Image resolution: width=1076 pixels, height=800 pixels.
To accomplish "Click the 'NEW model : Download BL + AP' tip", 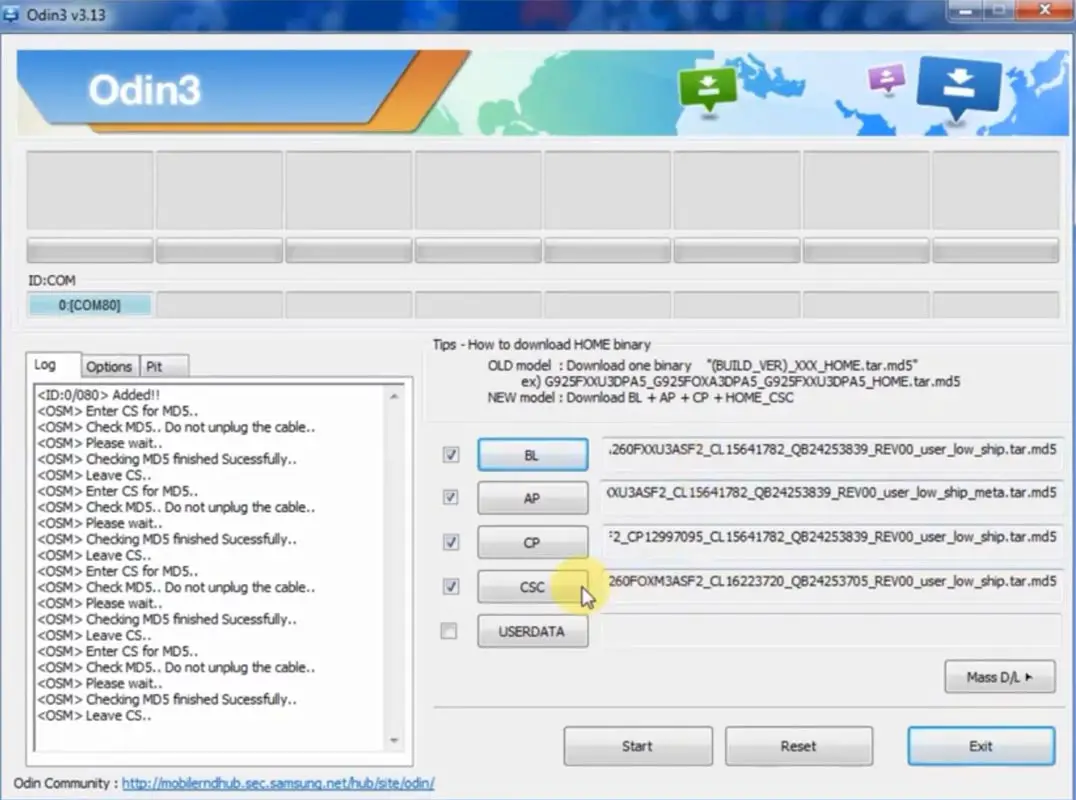I will point(640,398).
